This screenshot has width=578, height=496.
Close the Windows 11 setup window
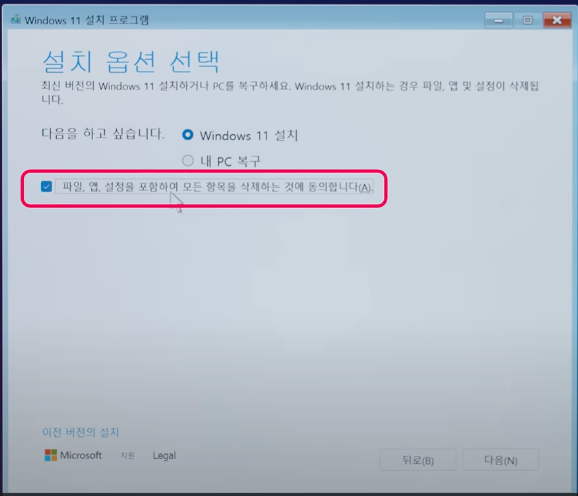(x=557, y=20)
